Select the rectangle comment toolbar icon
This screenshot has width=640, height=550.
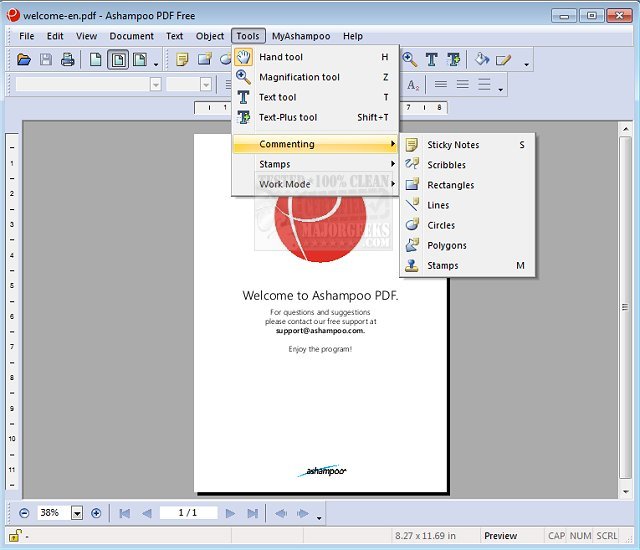[204, 60]
